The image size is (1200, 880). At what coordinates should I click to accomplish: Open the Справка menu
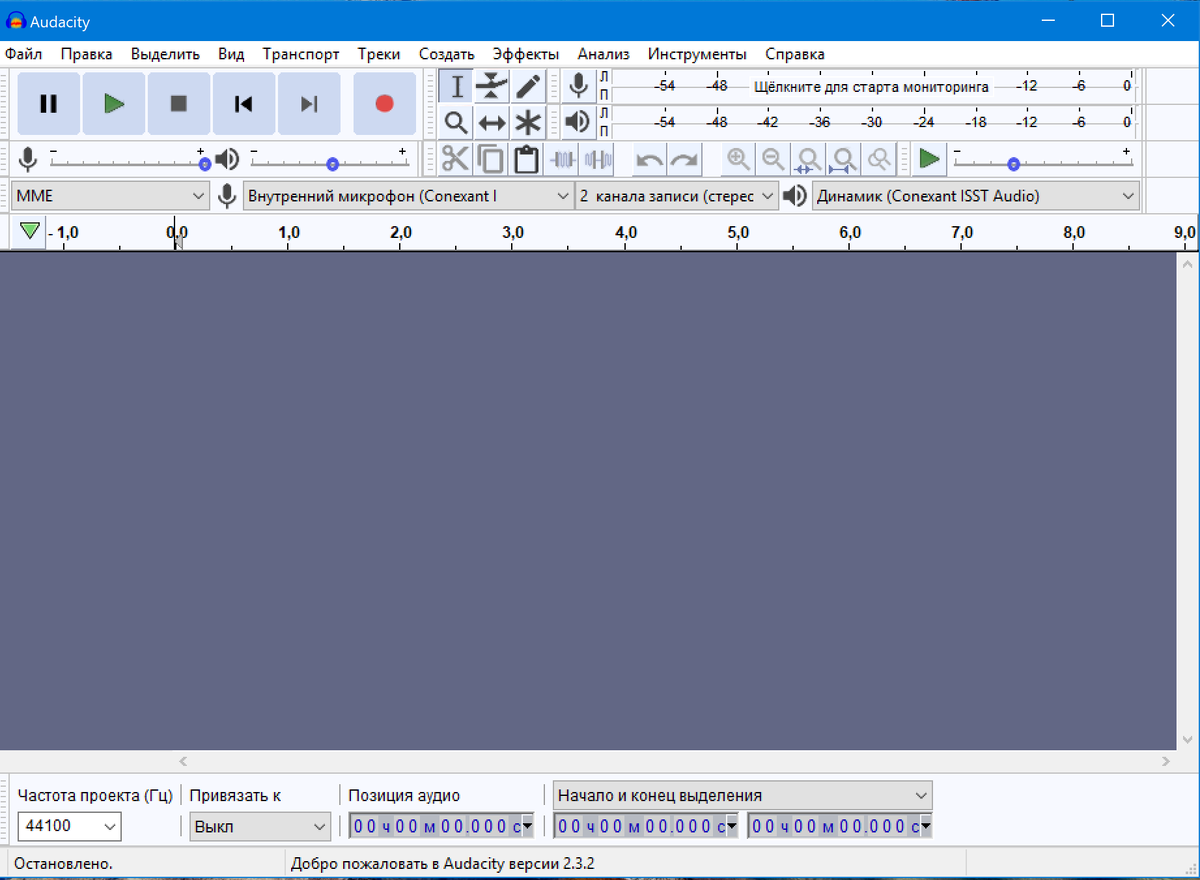tap(795, 54)
